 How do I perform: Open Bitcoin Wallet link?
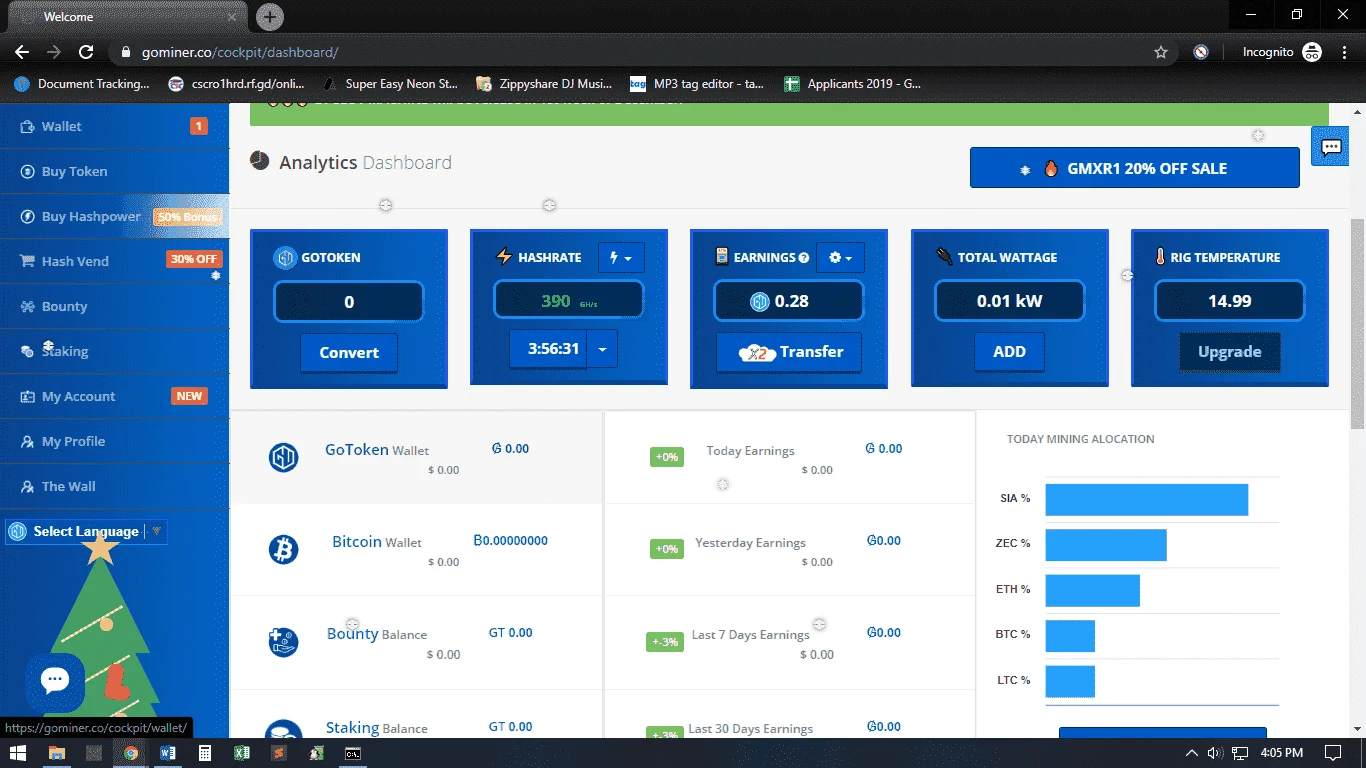click(x=377, y=542)
